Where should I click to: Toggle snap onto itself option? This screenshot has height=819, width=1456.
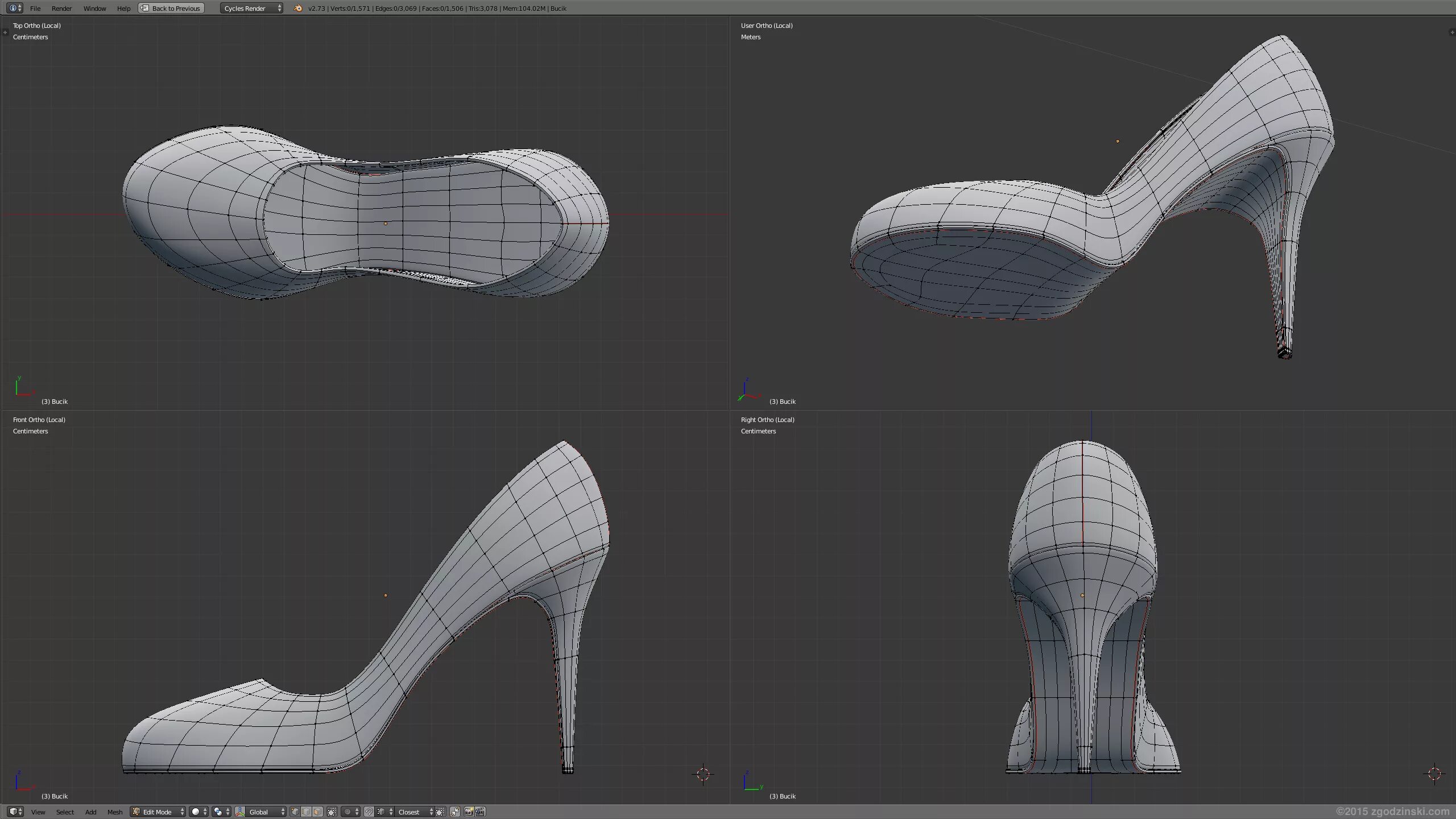tap(440, 812)
